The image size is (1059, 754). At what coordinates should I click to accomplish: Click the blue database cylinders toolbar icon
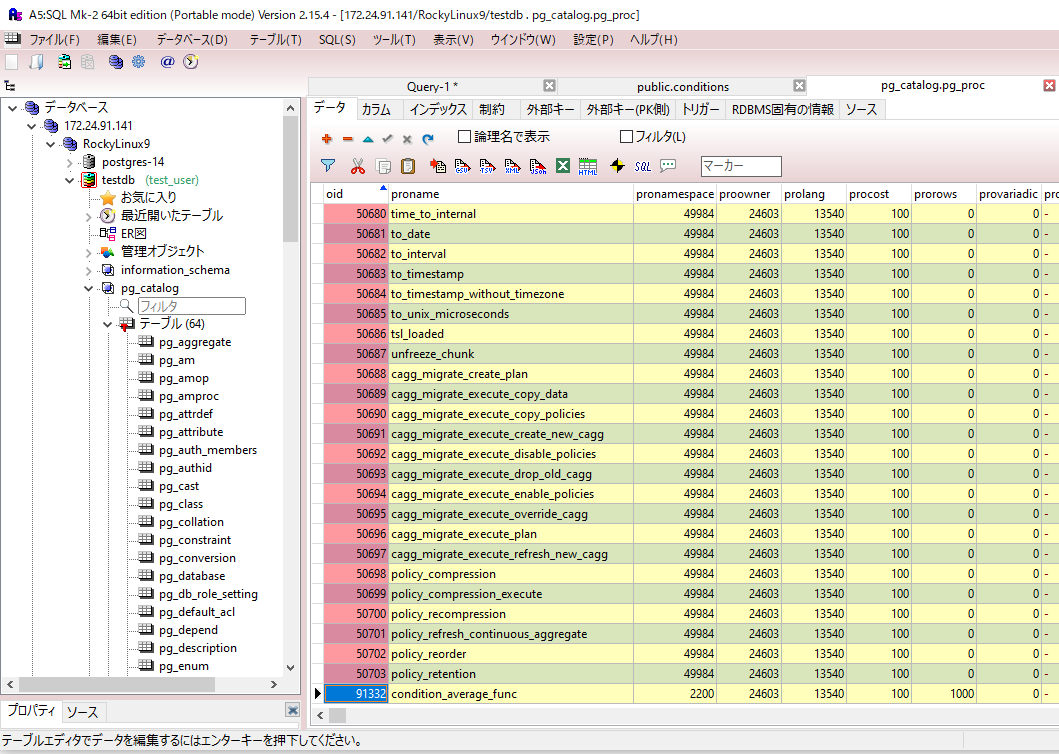click(116, 62)
